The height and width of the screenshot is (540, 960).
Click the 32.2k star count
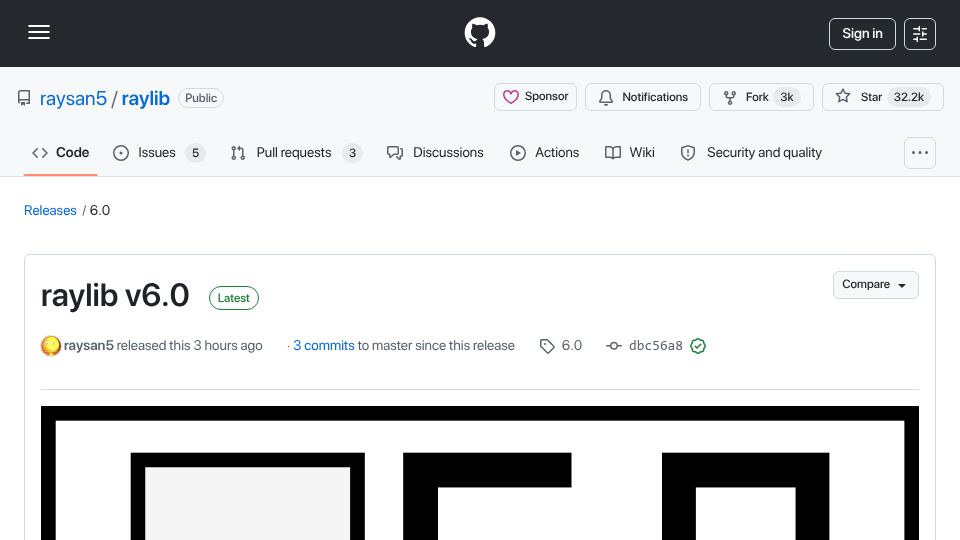(909, 97)
